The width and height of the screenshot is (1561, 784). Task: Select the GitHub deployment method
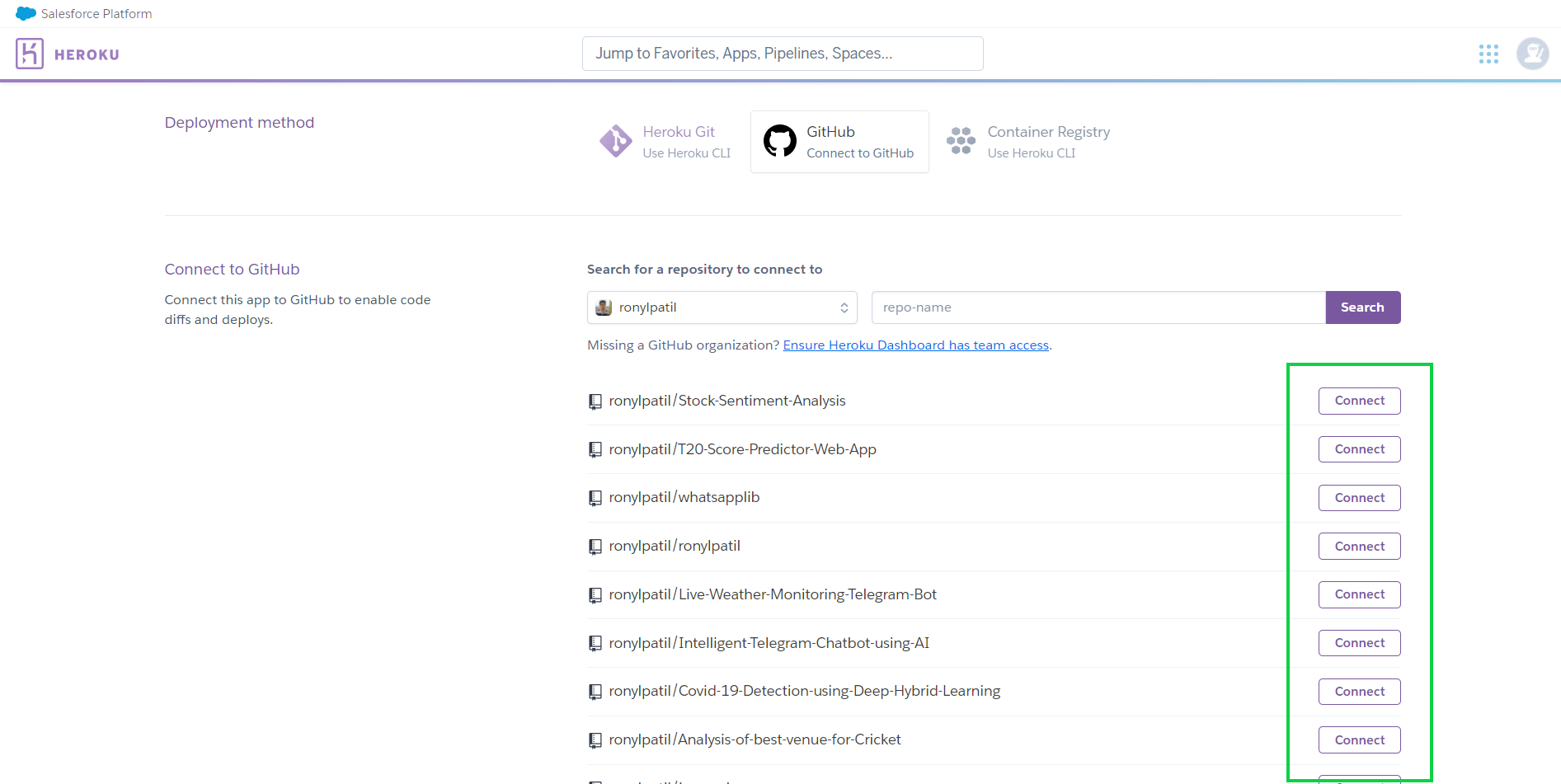tap(839, 142)
